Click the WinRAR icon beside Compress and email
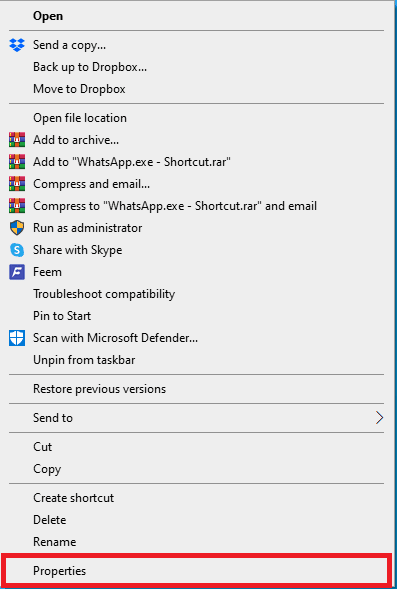The height and width of the screenshot is (589, 397). 17,184
